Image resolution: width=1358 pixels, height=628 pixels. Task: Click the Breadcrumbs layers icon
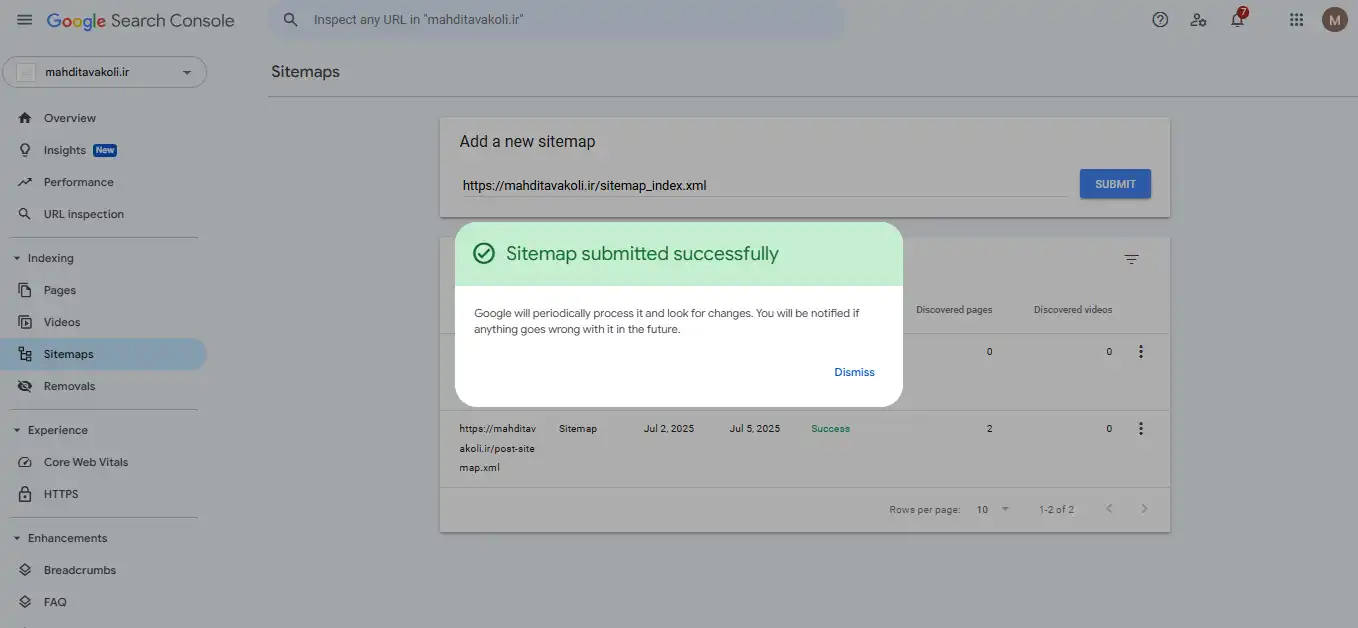[25, 570]
